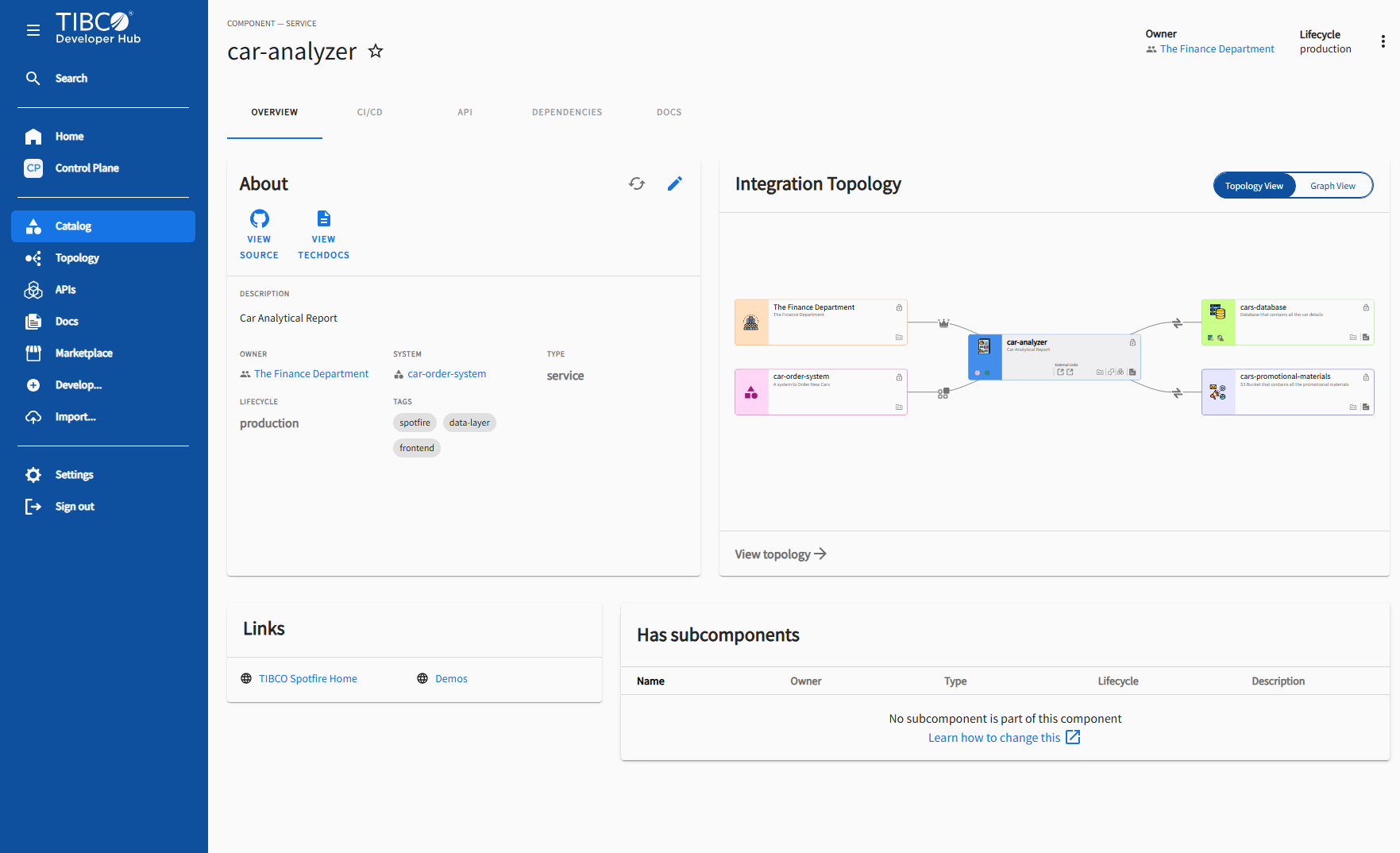
Task: Open the car-order-system system link
Action: click(x=447, y=374)
